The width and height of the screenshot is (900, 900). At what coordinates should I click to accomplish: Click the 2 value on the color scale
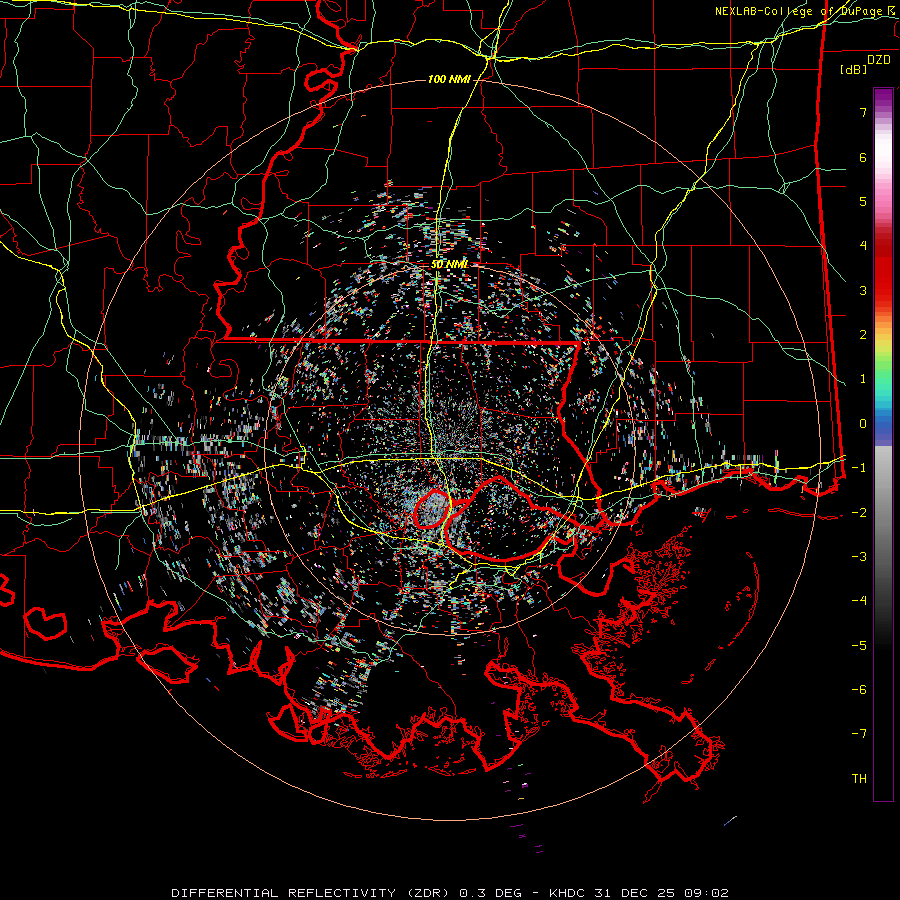[x=863, y=335]
